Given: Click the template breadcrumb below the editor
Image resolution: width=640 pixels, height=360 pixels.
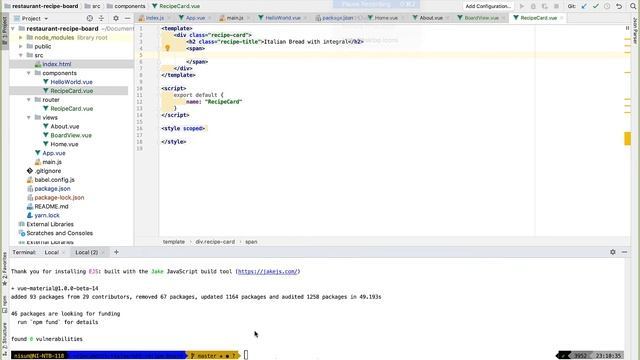Looking at the screenshot, I should pyautogui.click(x=174, y=242).
